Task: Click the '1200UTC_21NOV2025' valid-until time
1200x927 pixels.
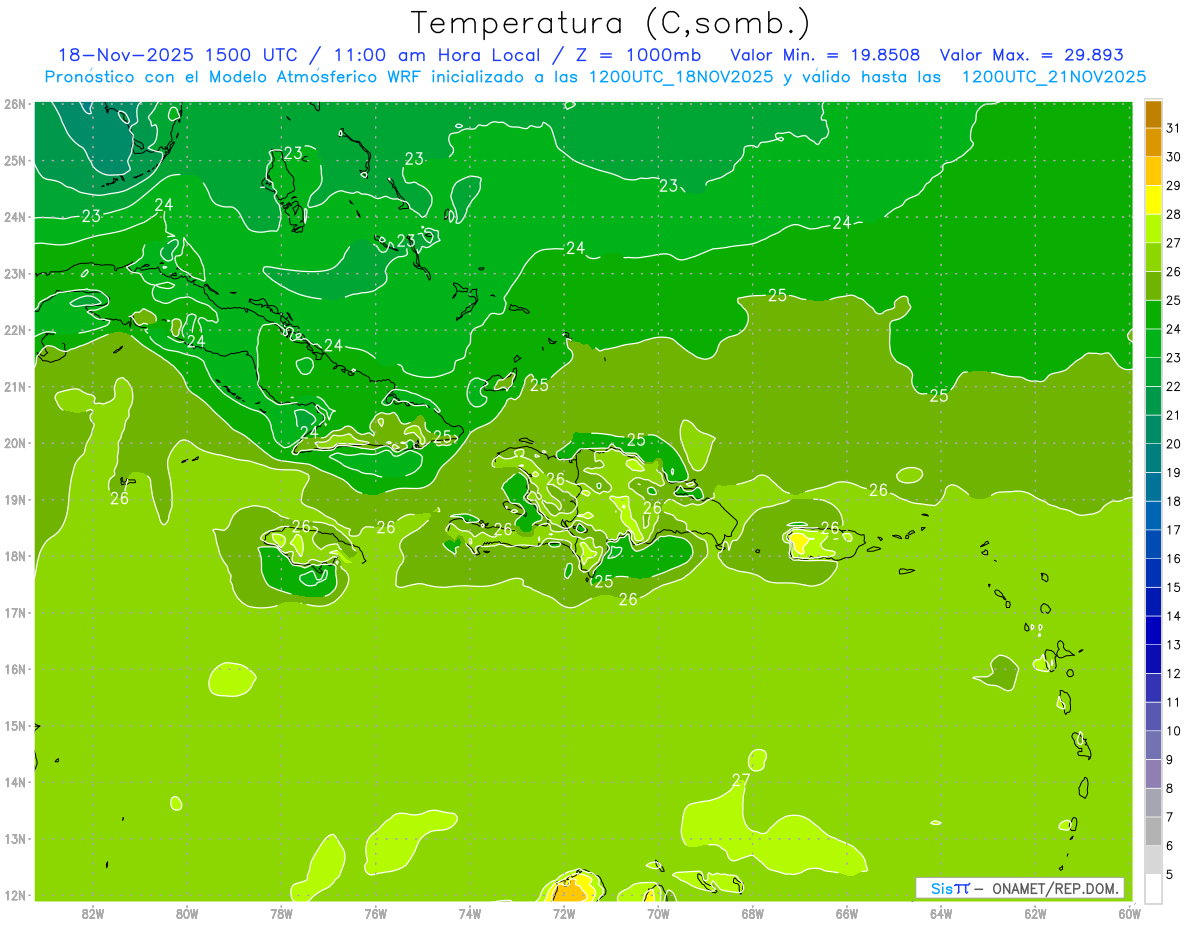Action: (x=1053, y=77)
